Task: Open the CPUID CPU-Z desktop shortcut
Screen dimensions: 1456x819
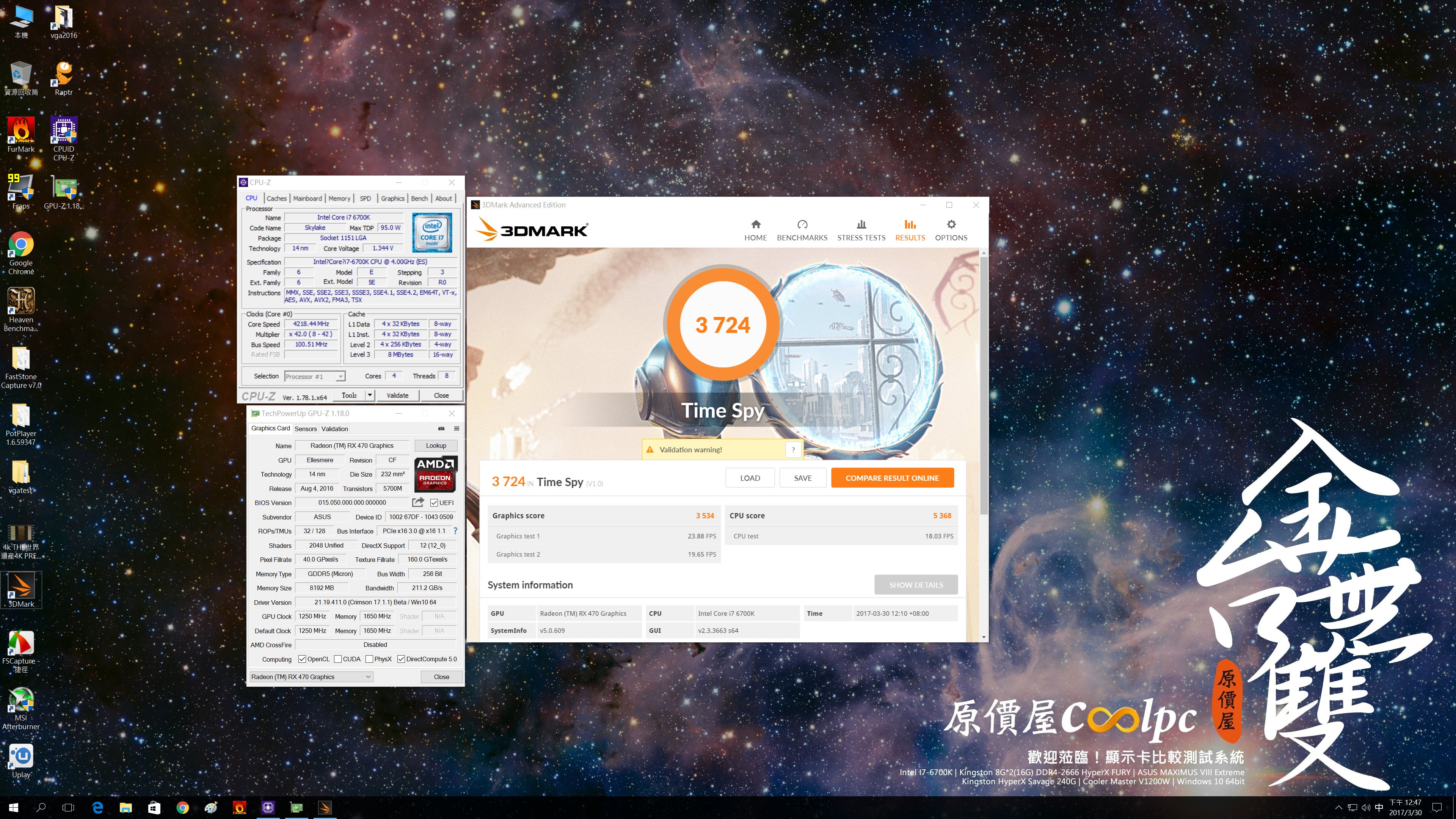Action: click(64, 139)
